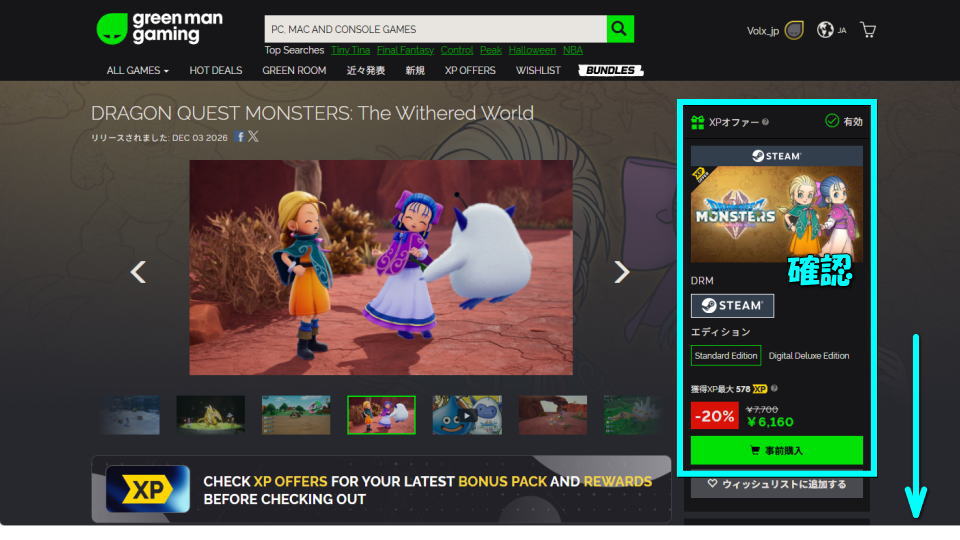Open GREEN ROOM menu item
The height and width of the screenshot is (540, 960).
pos(294,70)
